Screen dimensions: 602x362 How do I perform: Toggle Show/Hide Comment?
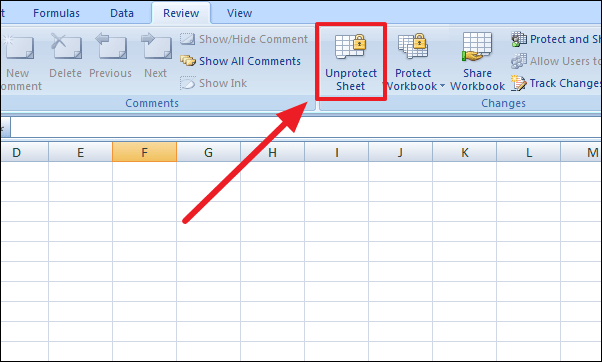click(244, 39)
